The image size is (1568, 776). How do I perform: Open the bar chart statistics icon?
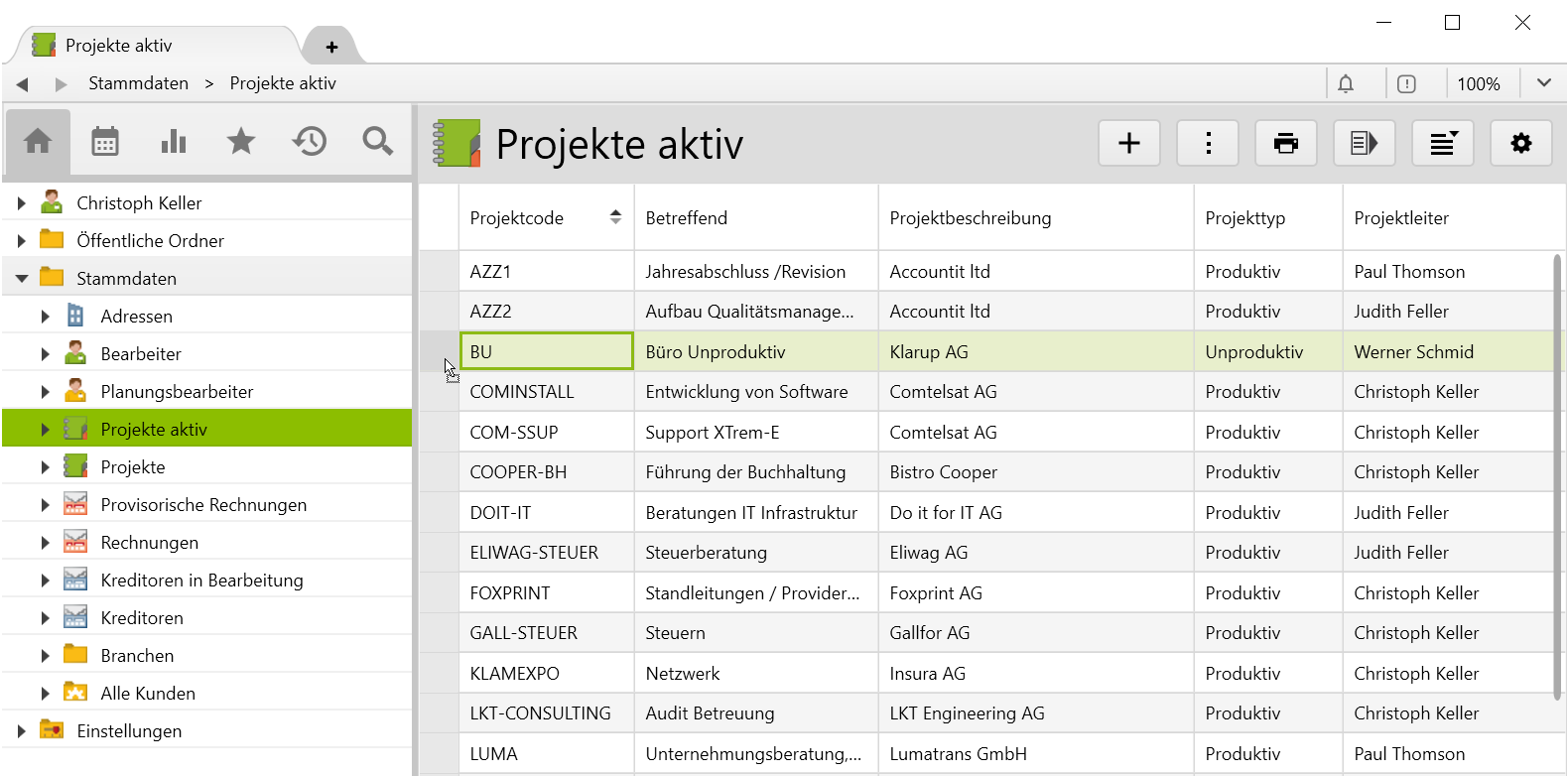[174, 142]
